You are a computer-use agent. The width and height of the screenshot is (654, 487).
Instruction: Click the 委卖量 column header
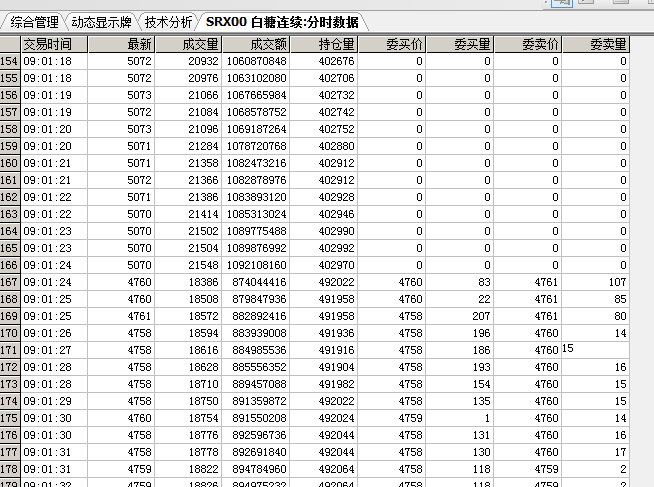[596, 44]
